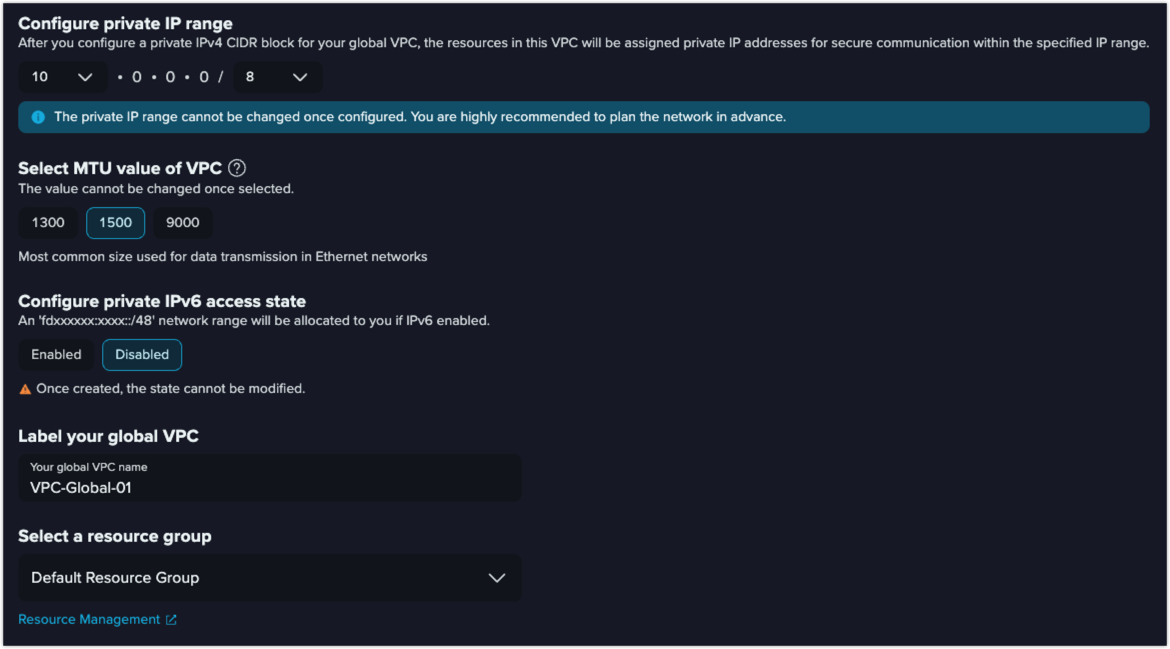Click the MTU help question mark icon
This screenshot has height=649, width=1170.
coord(237,169)
